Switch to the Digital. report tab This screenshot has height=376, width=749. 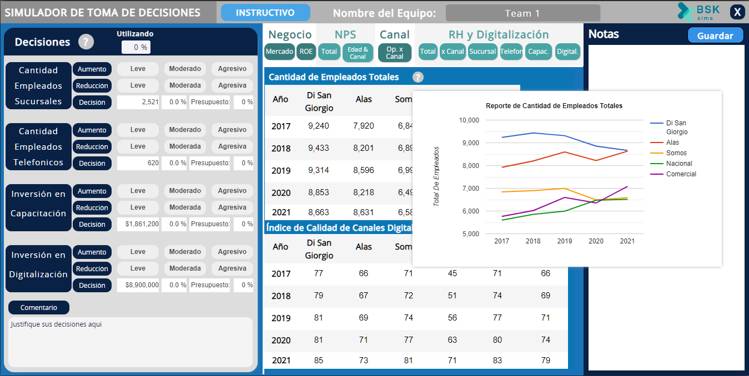pyautogui.click(x=567, y=52)
